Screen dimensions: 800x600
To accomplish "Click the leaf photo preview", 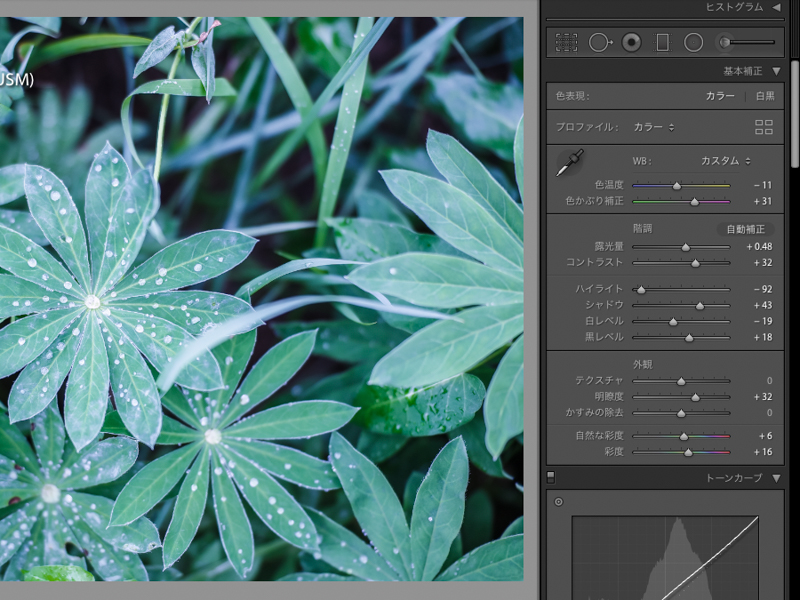I will [x=261, y=299].
